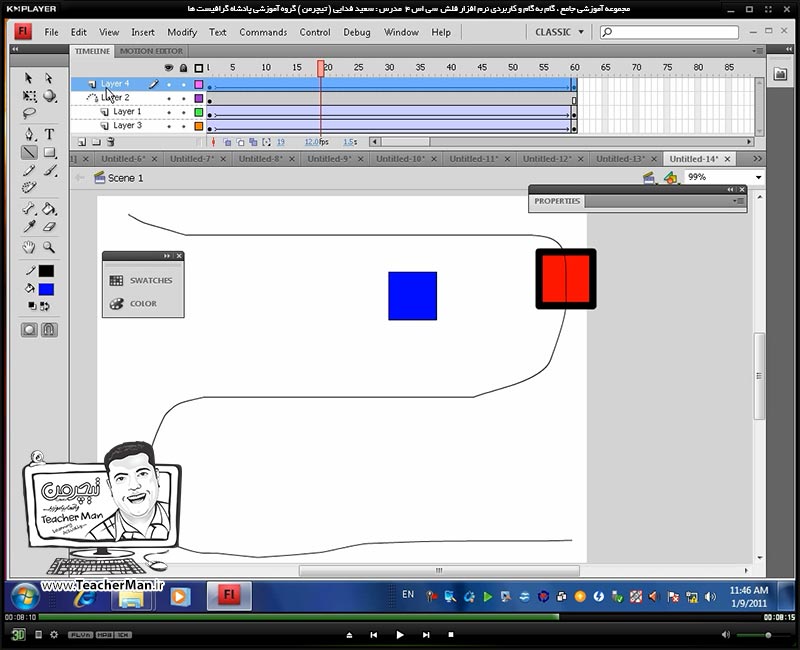Select the Hand tool
The width and height of the screenshot is (800, 650).
pos(29,247)
